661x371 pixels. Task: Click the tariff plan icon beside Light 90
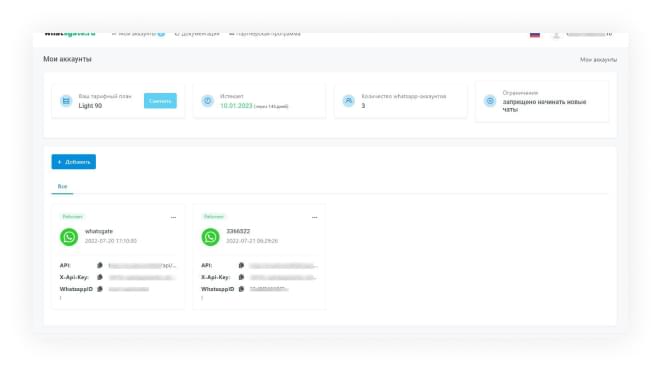click(66, 101)
